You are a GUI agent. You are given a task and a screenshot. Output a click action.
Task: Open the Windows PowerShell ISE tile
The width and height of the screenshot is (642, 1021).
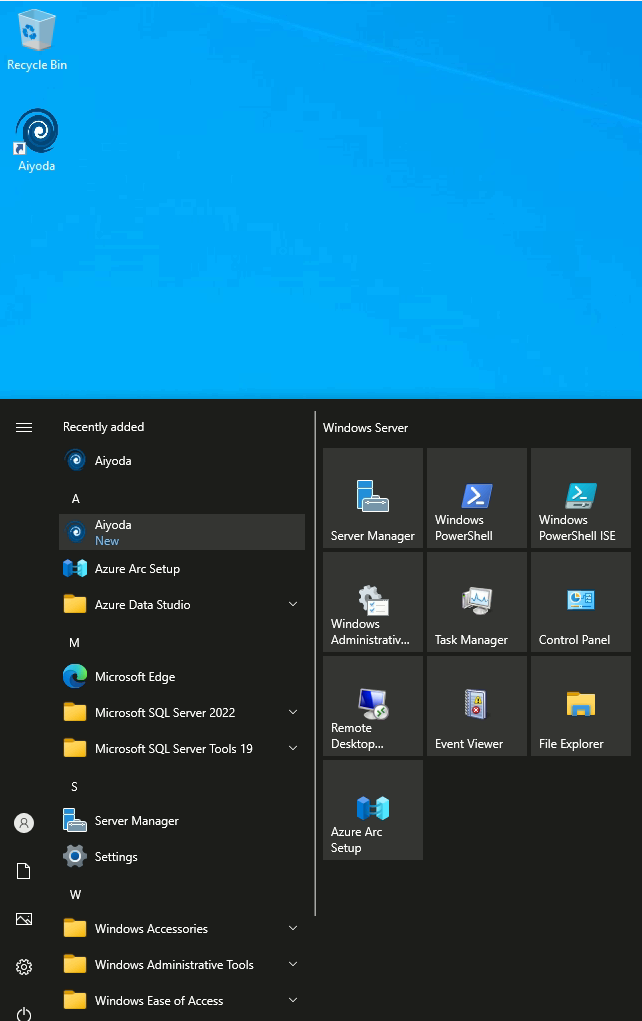point(581,498)
